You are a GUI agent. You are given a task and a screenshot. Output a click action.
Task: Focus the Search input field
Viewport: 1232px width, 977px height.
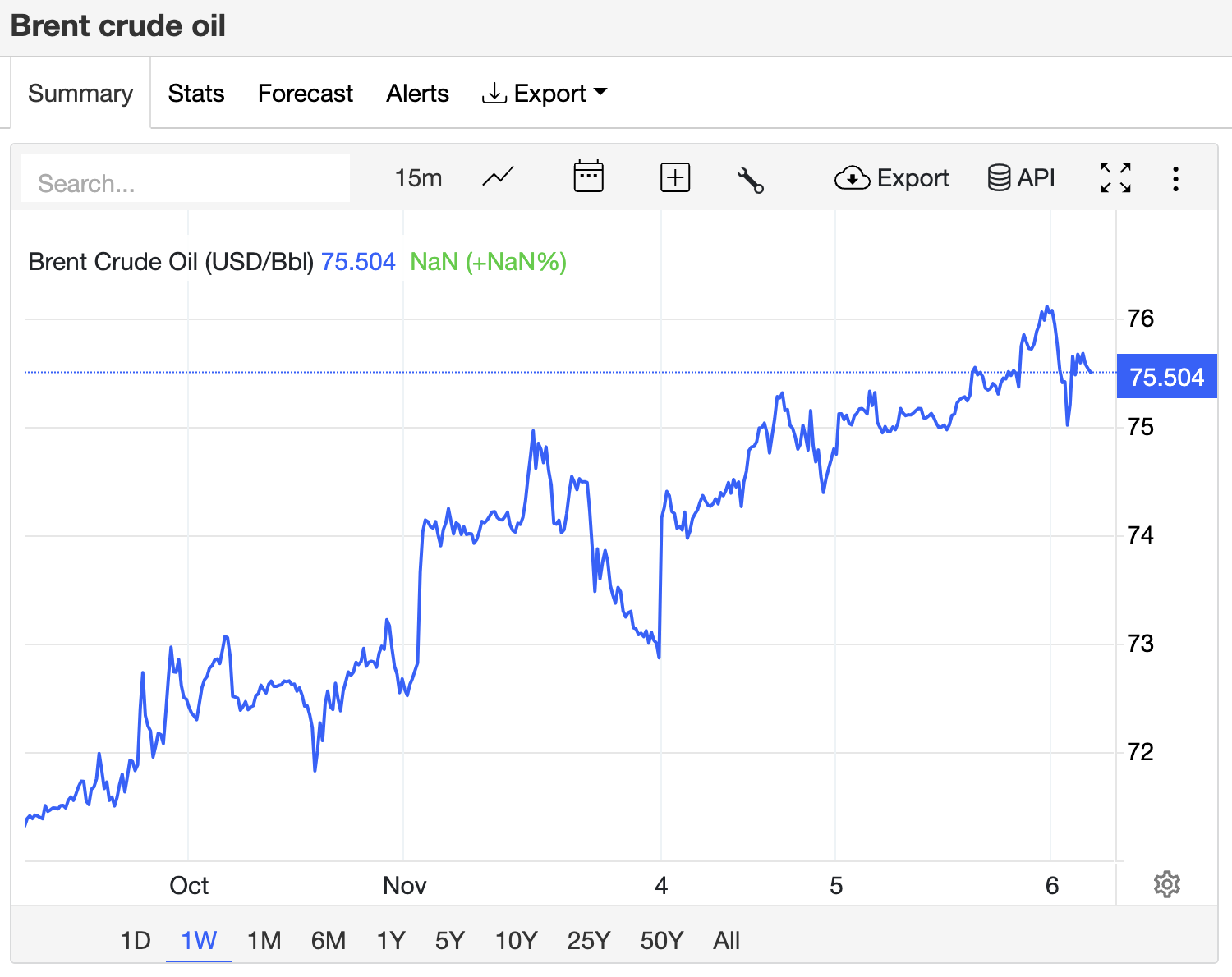(186, 179)
